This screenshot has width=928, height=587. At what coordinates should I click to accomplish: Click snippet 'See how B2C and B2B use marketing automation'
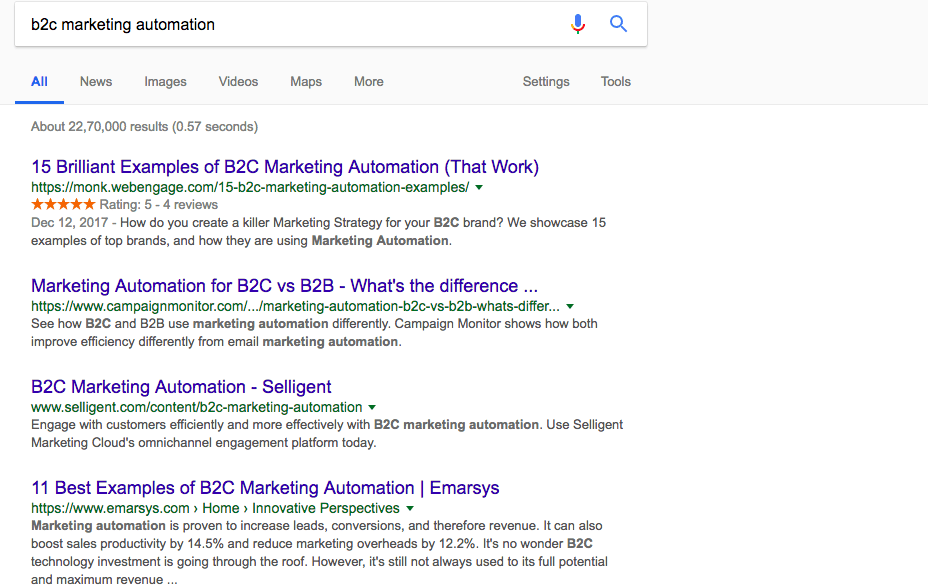(314, 333)
